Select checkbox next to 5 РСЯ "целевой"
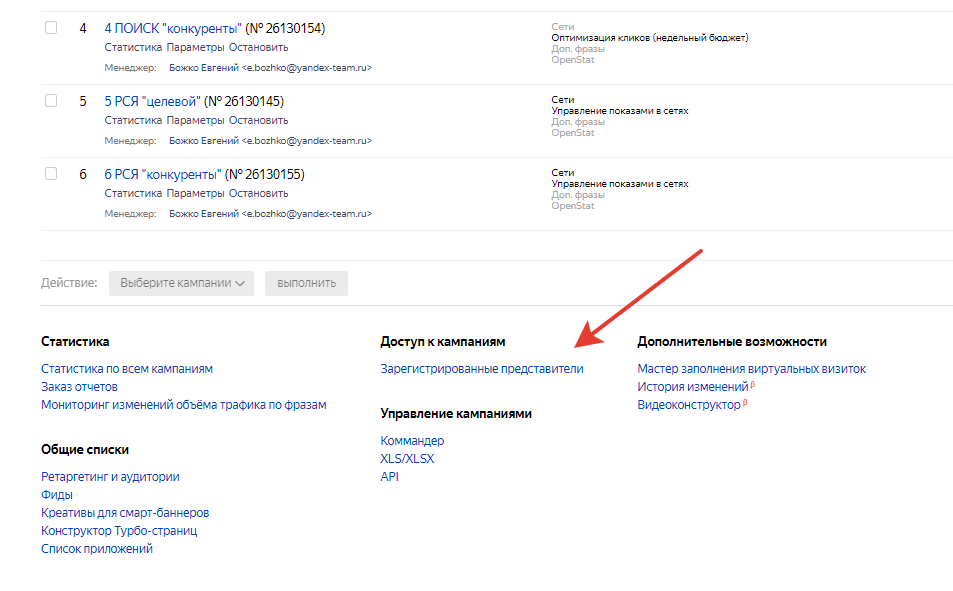953x591 pixels. 51,101
